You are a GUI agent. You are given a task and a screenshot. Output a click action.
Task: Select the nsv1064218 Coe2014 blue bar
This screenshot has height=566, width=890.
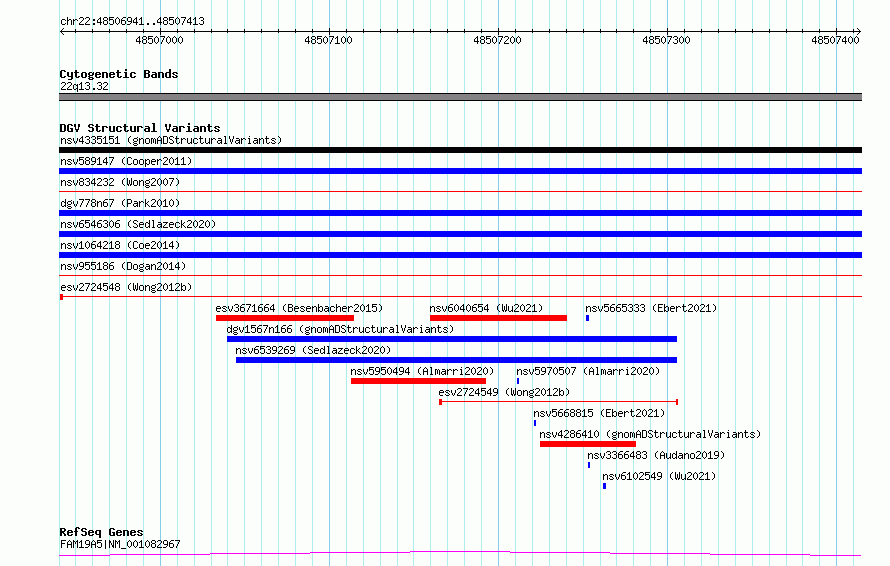pos(460,255)
